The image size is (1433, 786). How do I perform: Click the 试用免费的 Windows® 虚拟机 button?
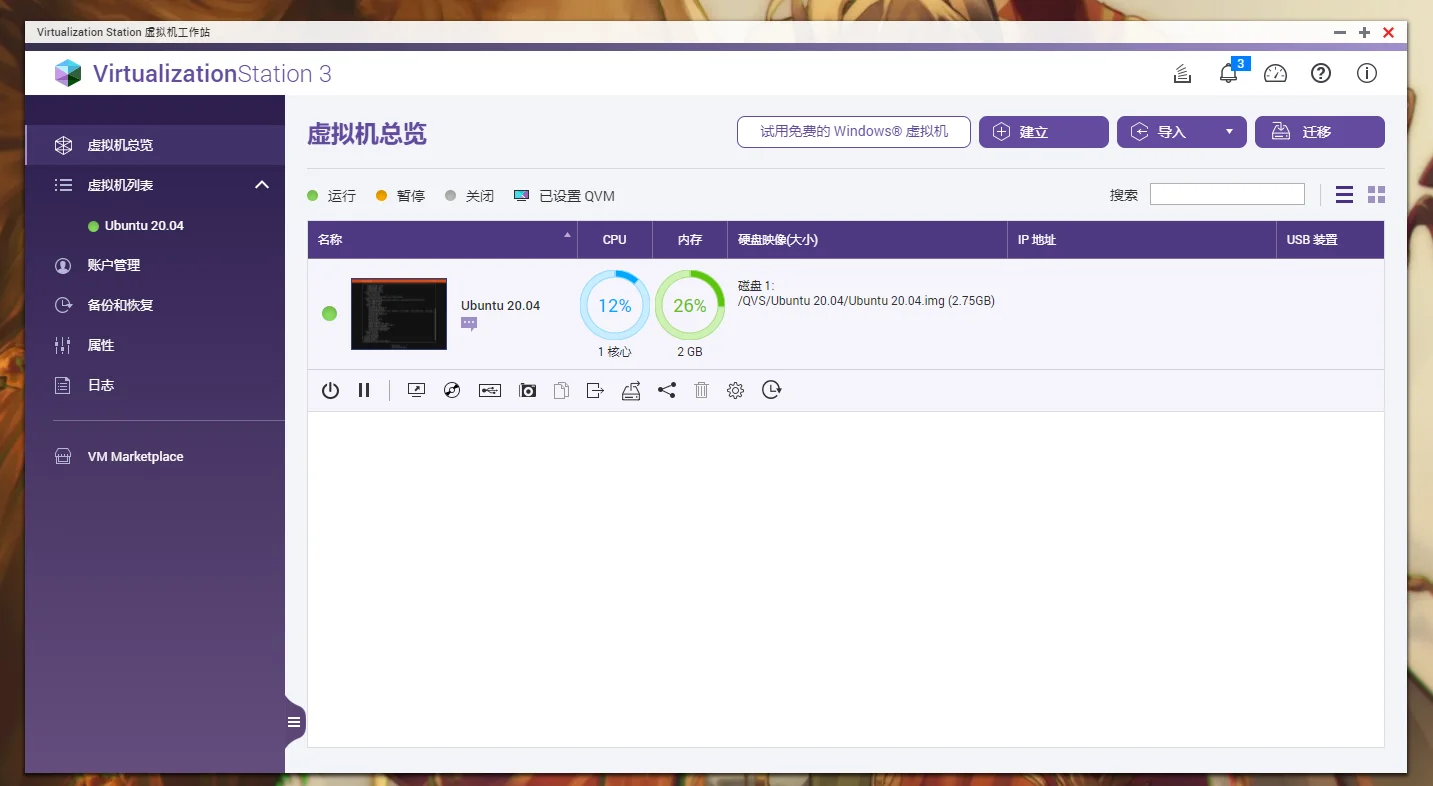[x=854, y=132]
